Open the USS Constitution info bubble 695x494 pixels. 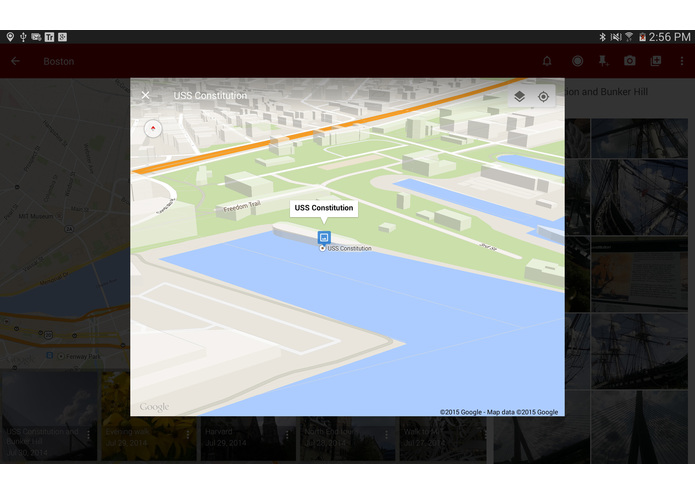pos(324,208)
